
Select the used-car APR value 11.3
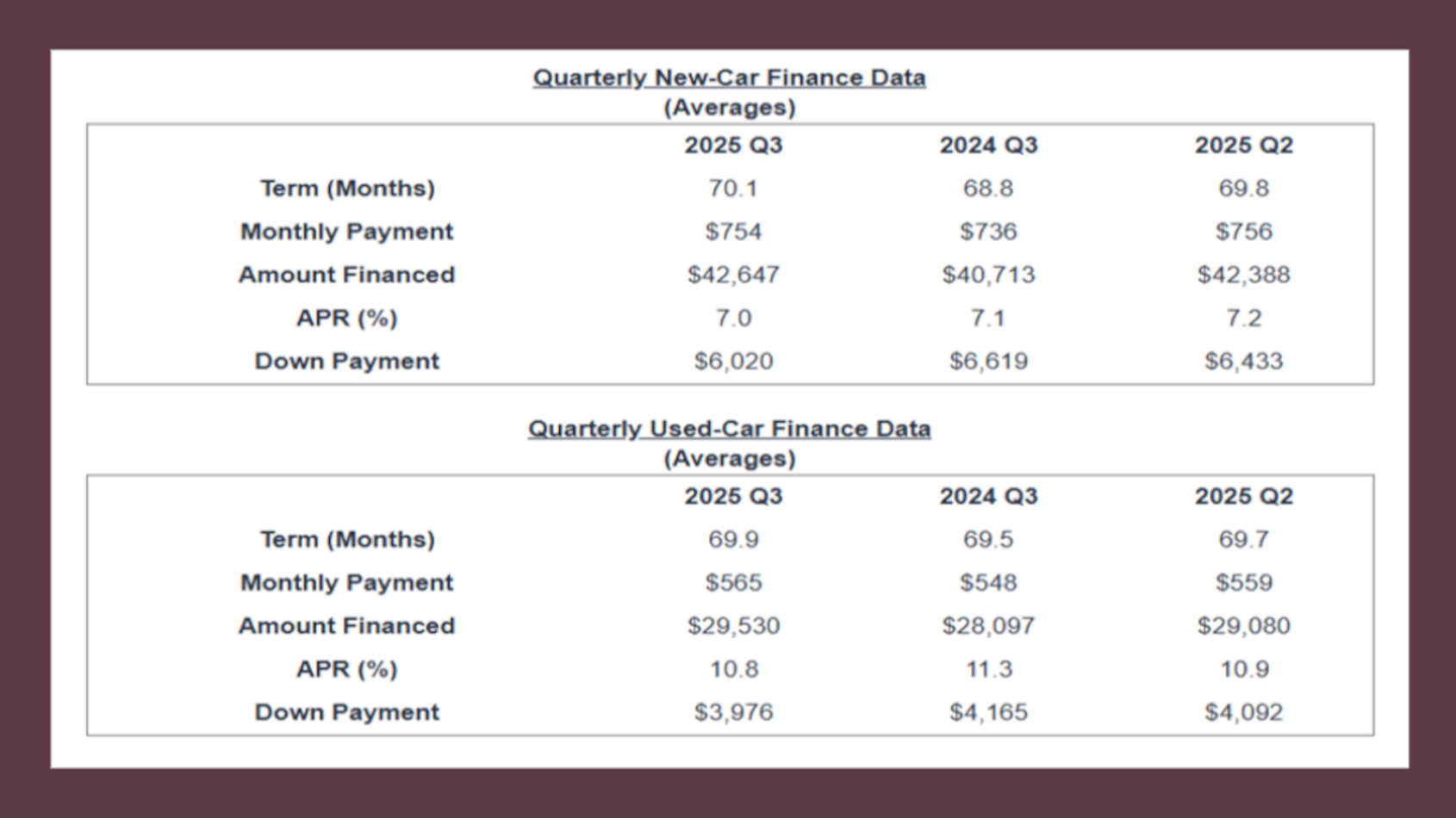pos(988,669)
